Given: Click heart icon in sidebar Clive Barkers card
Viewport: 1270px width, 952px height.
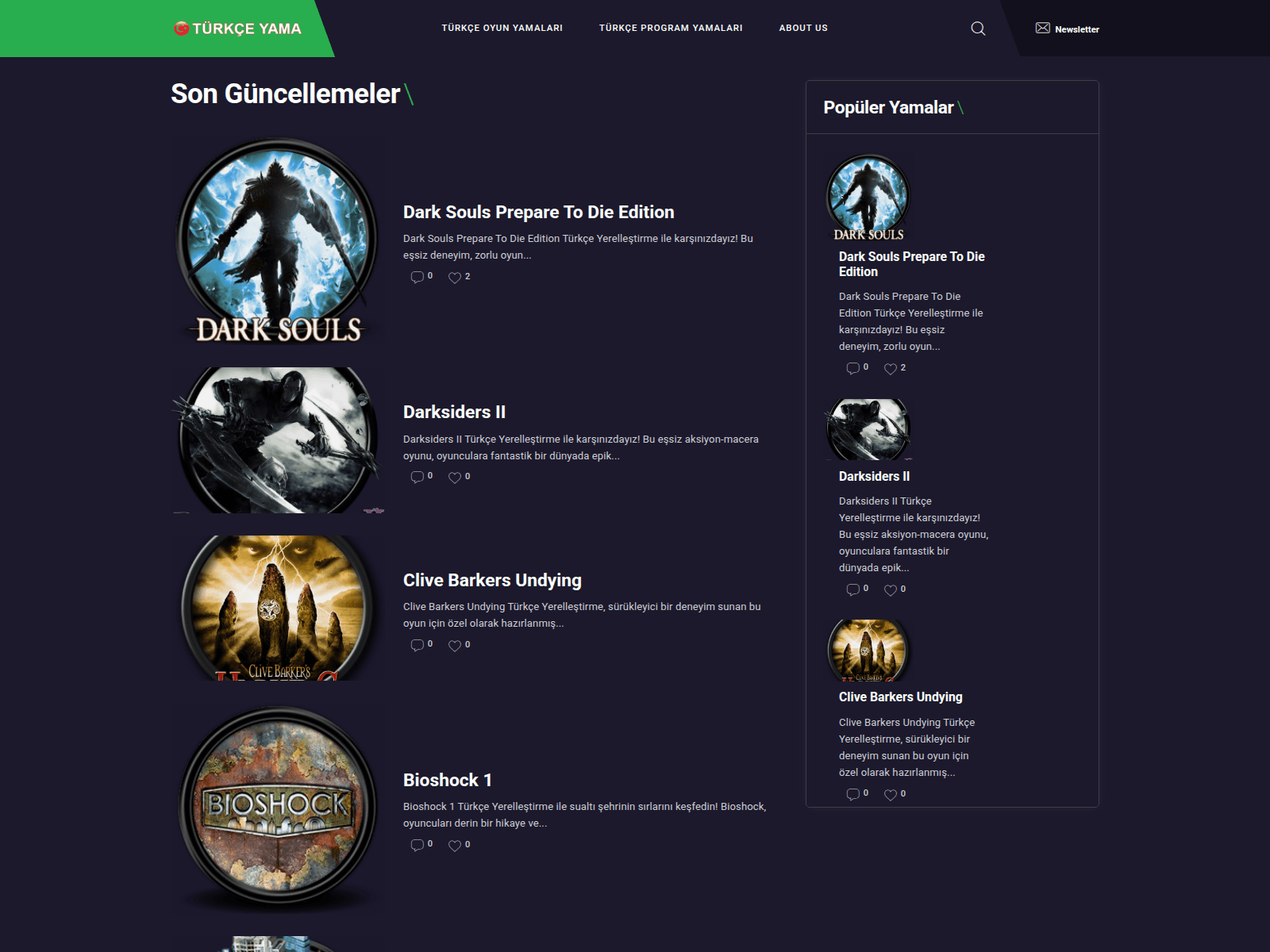Looking at the screenshot, I should coord(891,794).
